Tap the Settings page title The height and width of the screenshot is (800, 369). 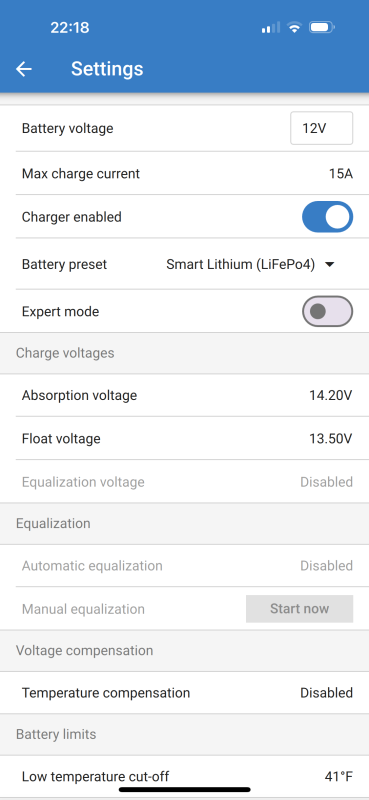click(x=107, y=69)
